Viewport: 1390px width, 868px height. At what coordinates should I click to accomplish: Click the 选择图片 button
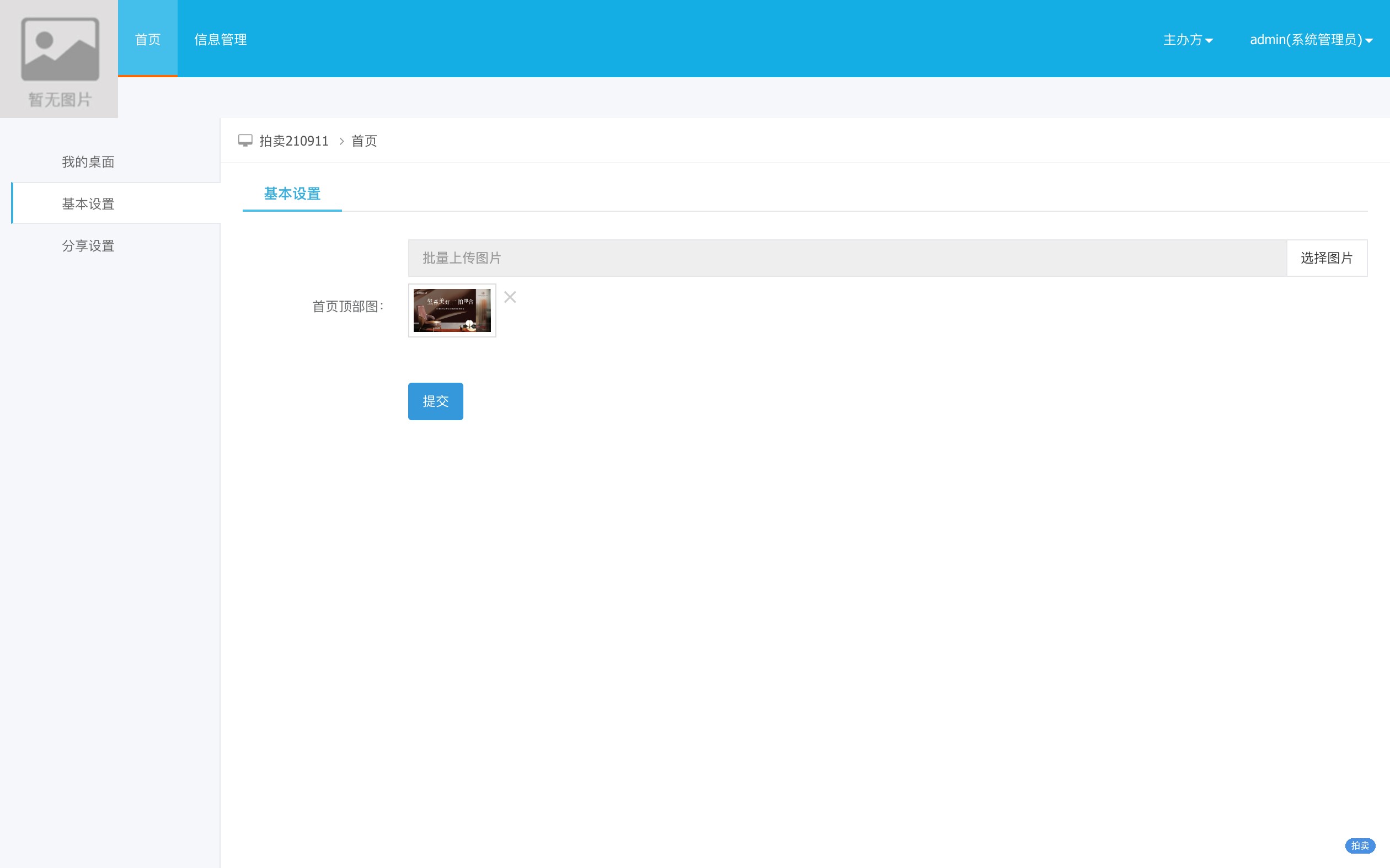(1327, 258)
